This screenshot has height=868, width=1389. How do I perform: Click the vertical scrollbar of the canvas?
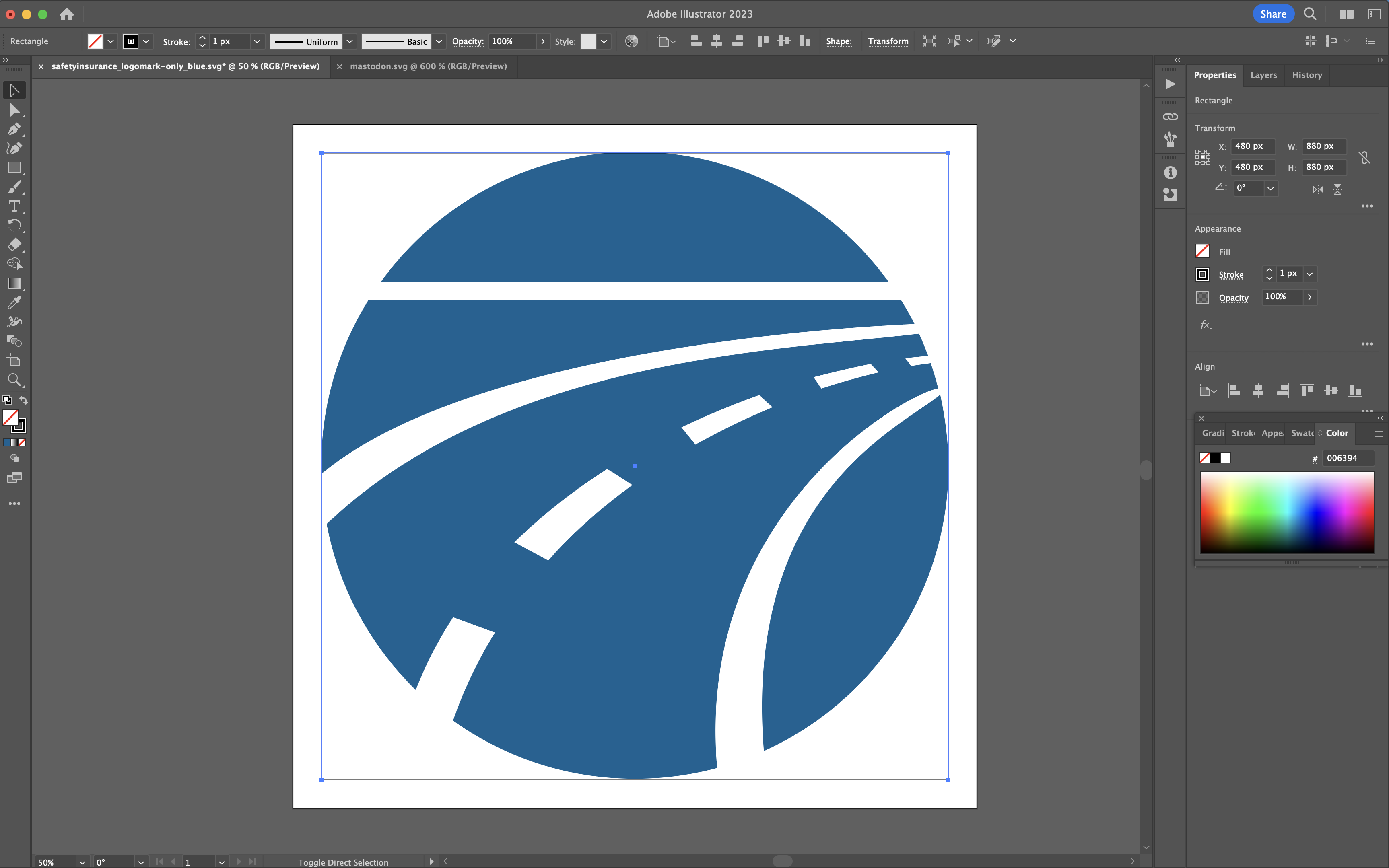pyautogui.click(x=1146, y=469)
